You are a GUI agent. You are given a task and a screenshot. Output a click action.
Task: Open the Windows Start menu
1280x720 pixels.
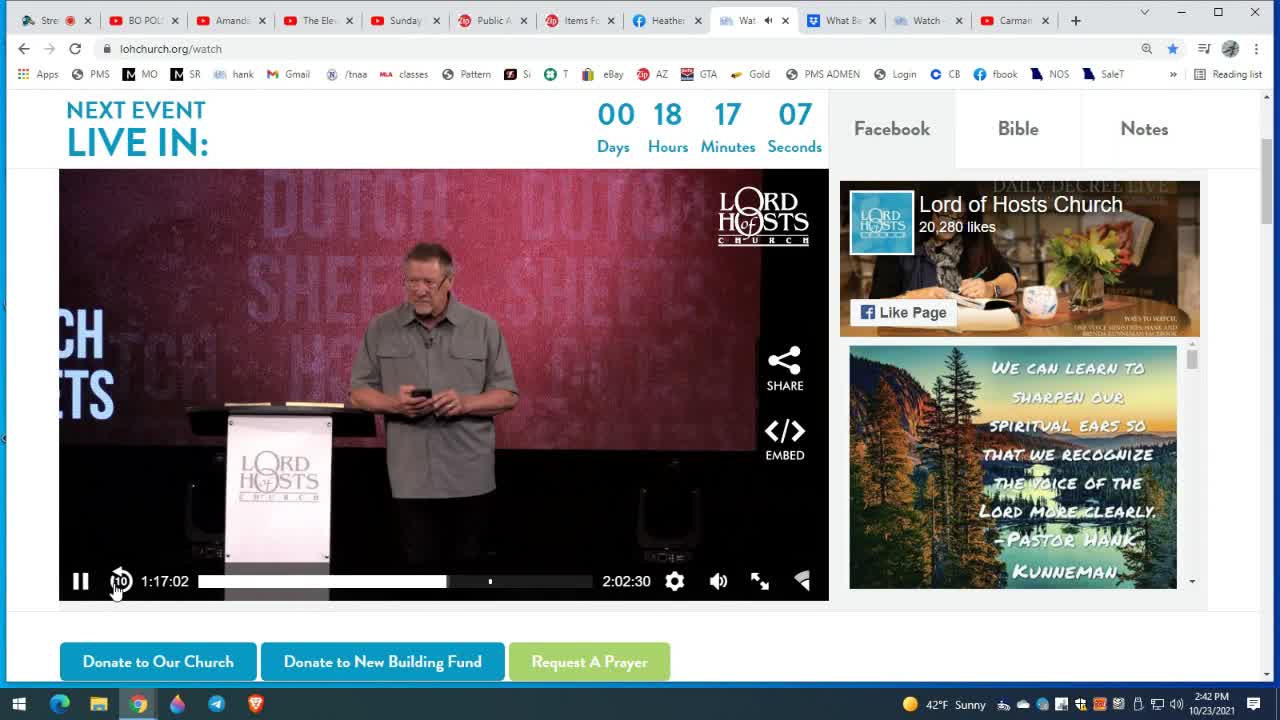[19, 704]
